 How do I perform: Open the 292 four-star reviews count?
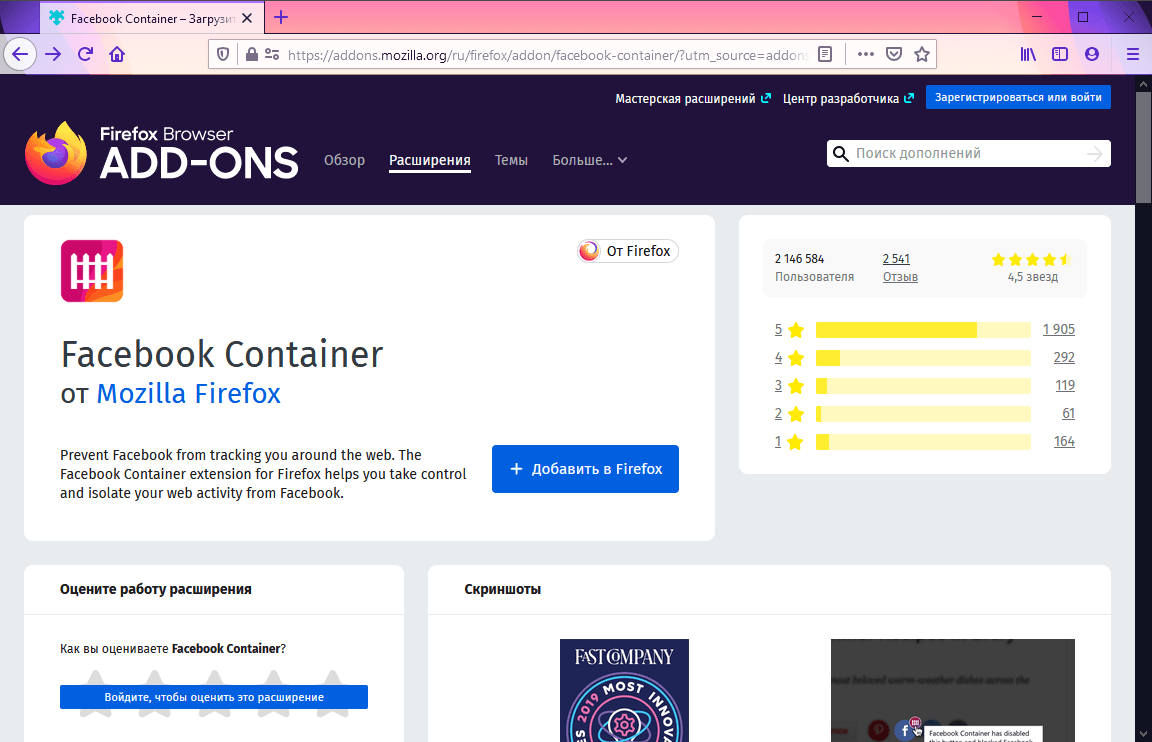point(1064,358)
